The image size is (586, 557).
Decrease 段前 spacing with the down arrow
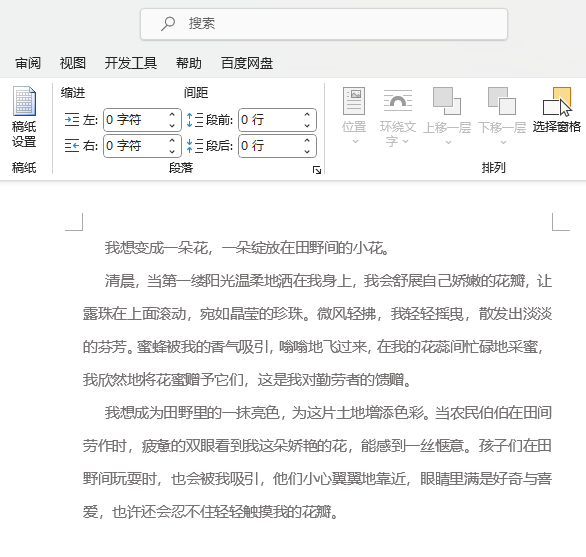tap(307, 126)
